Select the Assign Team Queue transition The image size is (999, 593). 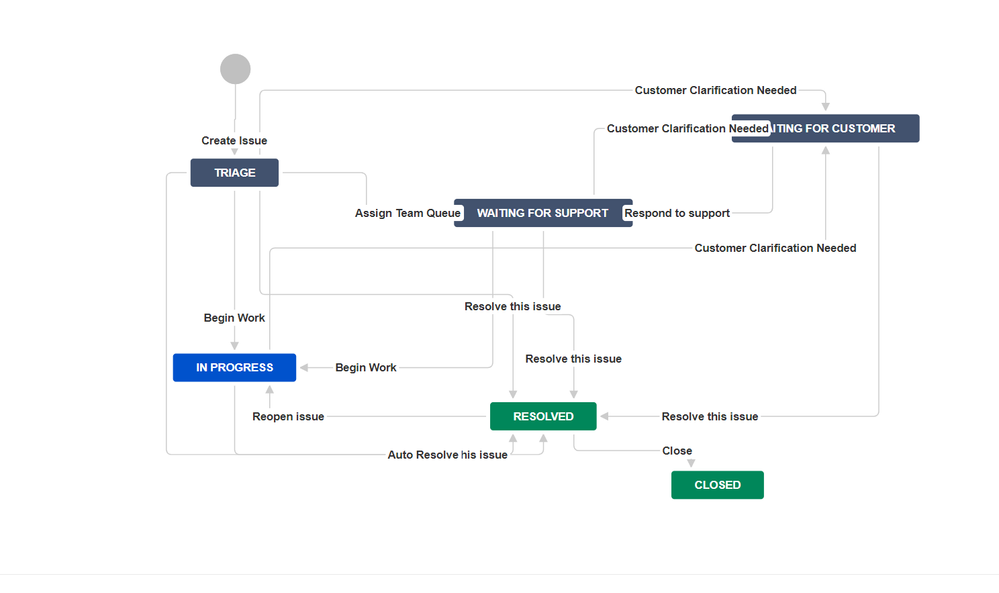pyautogui.click(x=407, y=213)
